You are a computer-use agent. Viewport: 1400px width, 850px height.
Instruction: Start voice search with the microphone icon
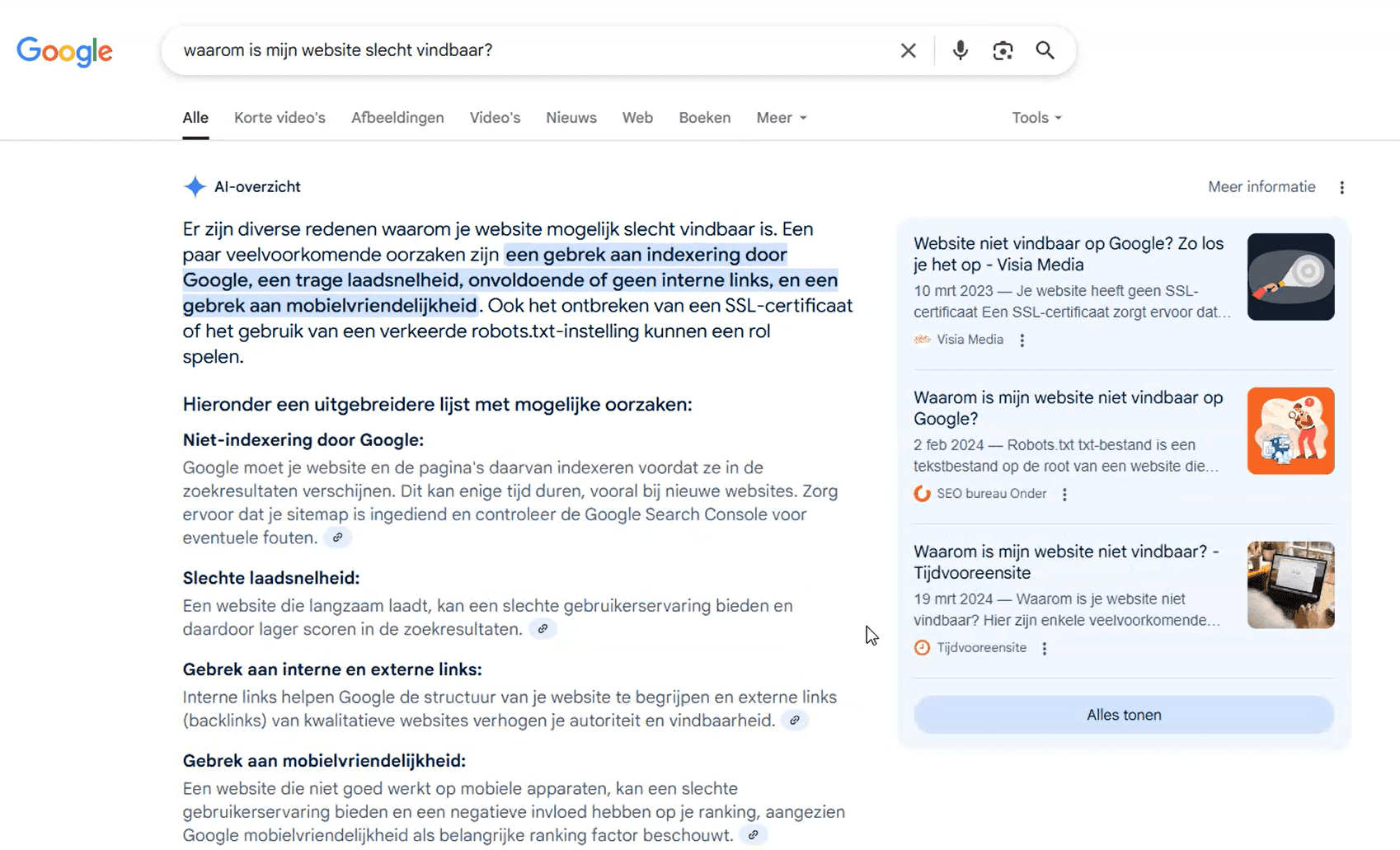(x=960, y=50)
